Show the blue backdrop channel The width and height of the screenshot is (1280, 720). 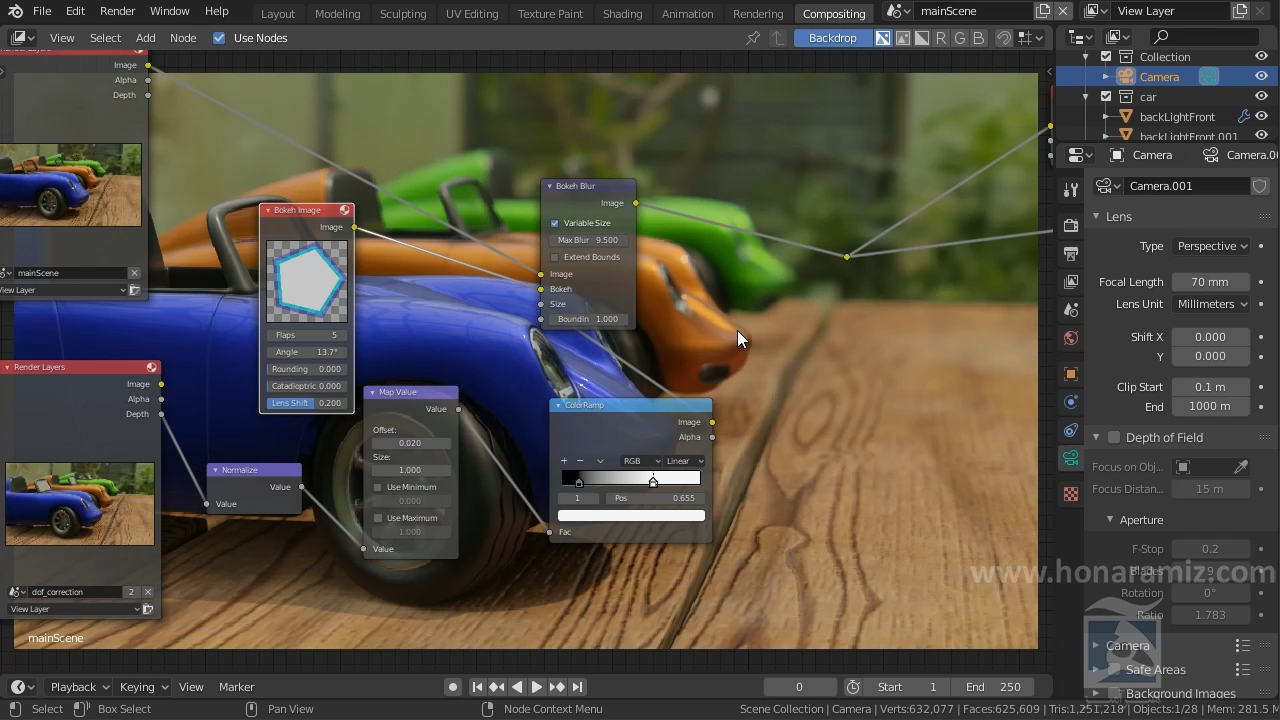pos(979,38)
